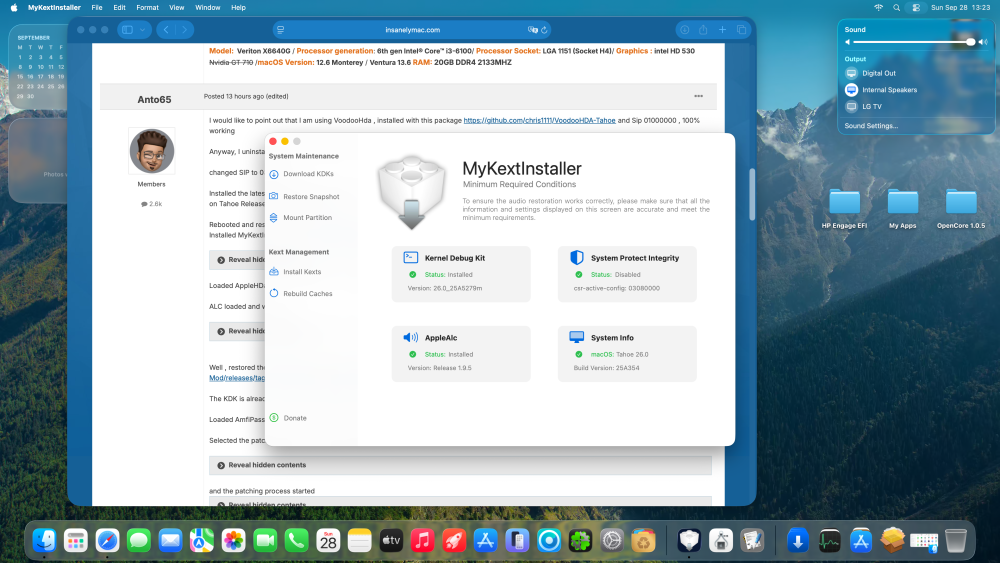The height and width of the screenshot is (563, 1000).
Task: Select Digital Out sound output
Action: coord(871,73)
